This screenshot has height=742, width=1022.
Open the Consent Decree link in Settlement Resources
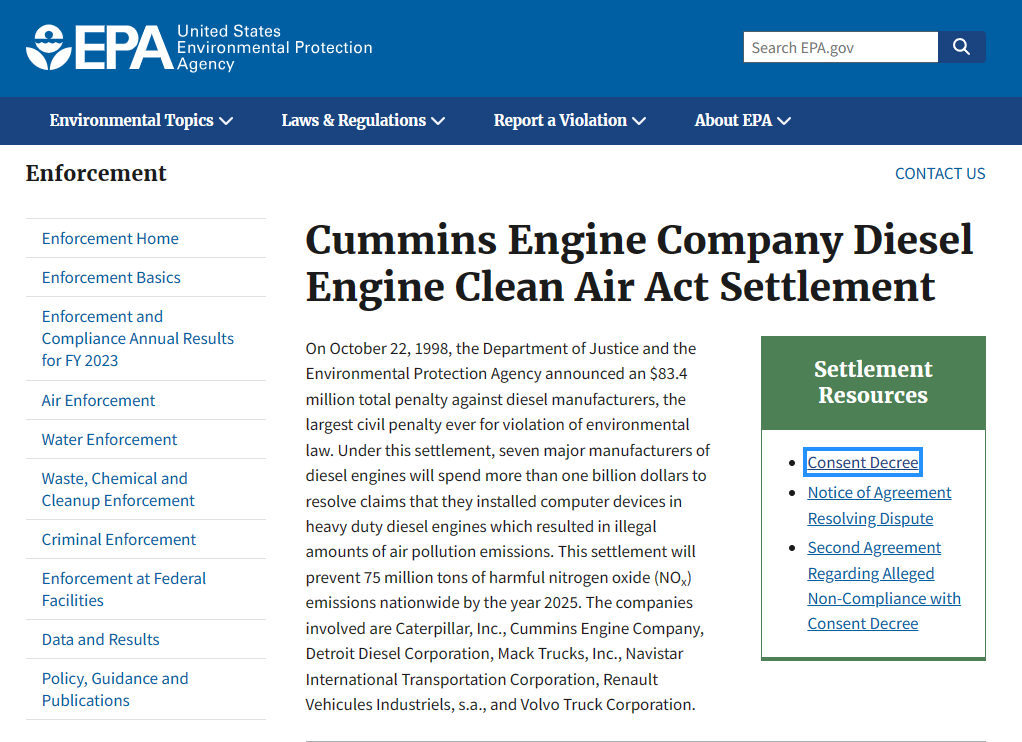coord(863,462)
